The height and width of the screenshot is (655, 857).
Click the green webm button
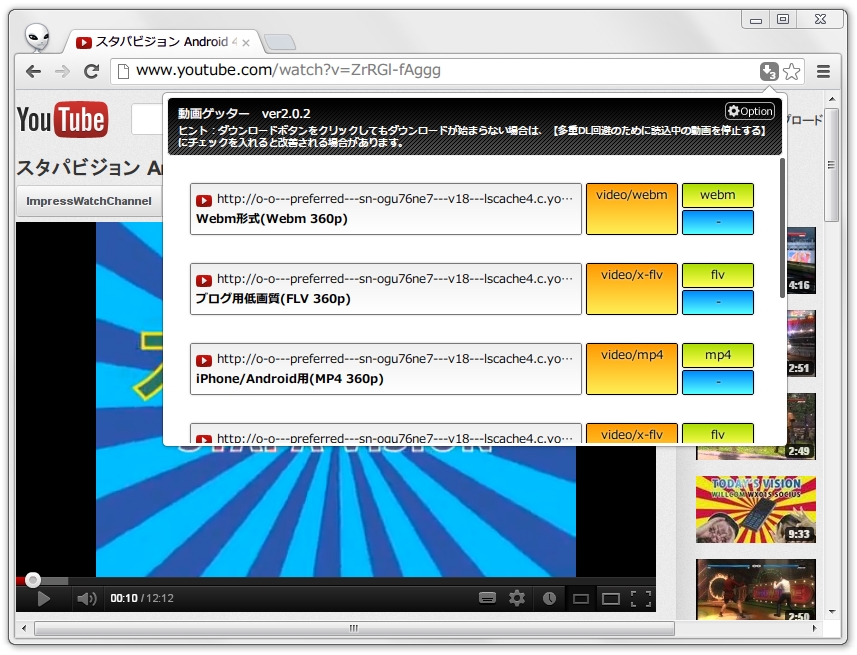click(x=718, y=195)
